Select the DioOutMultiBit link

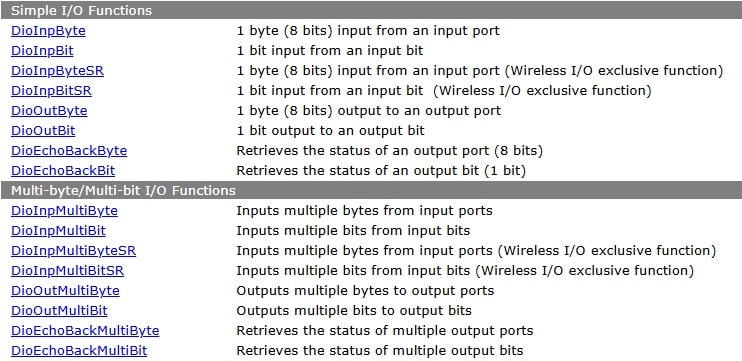coord(59,311)
